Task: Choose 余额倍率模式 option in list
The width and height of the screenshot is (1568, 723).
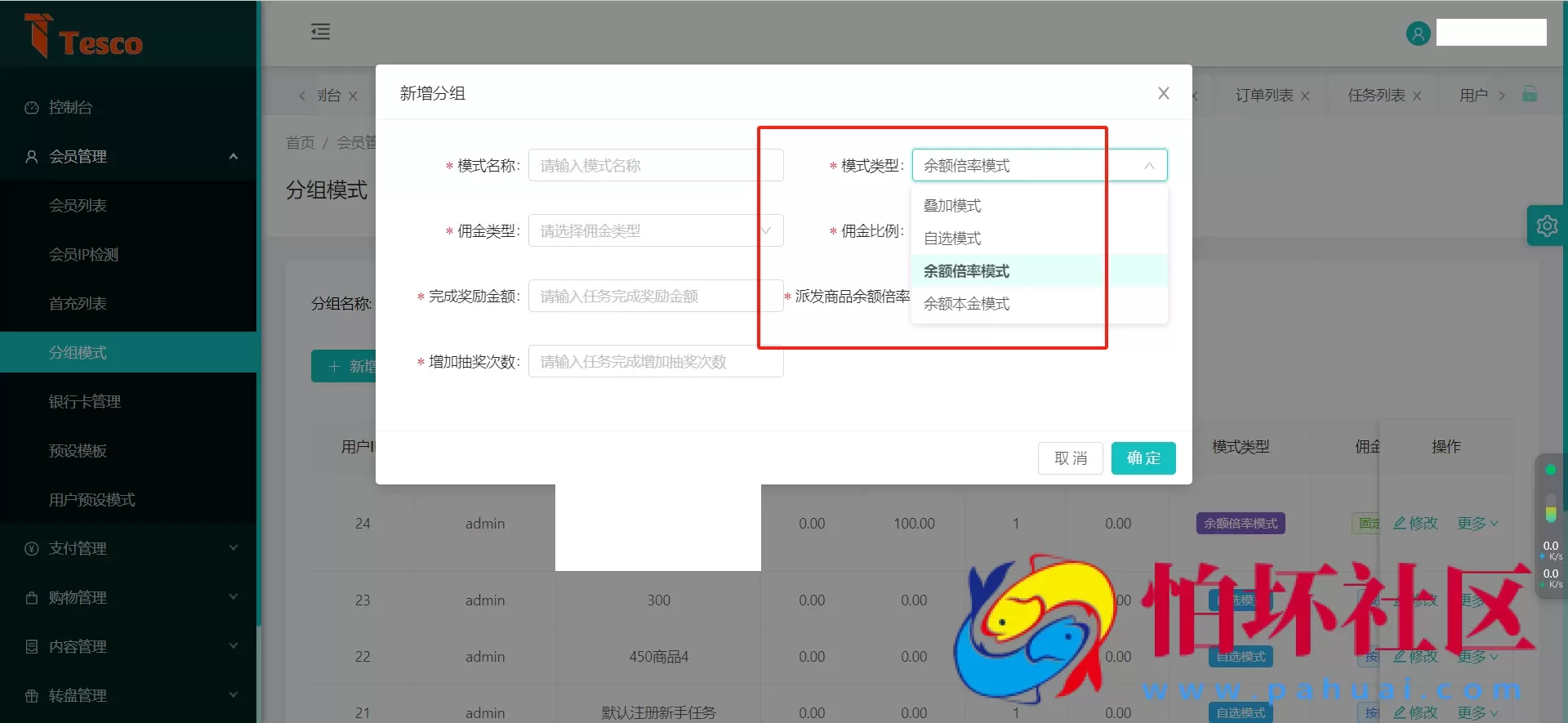Action: pyautogui.click(x=1040, y=271)
